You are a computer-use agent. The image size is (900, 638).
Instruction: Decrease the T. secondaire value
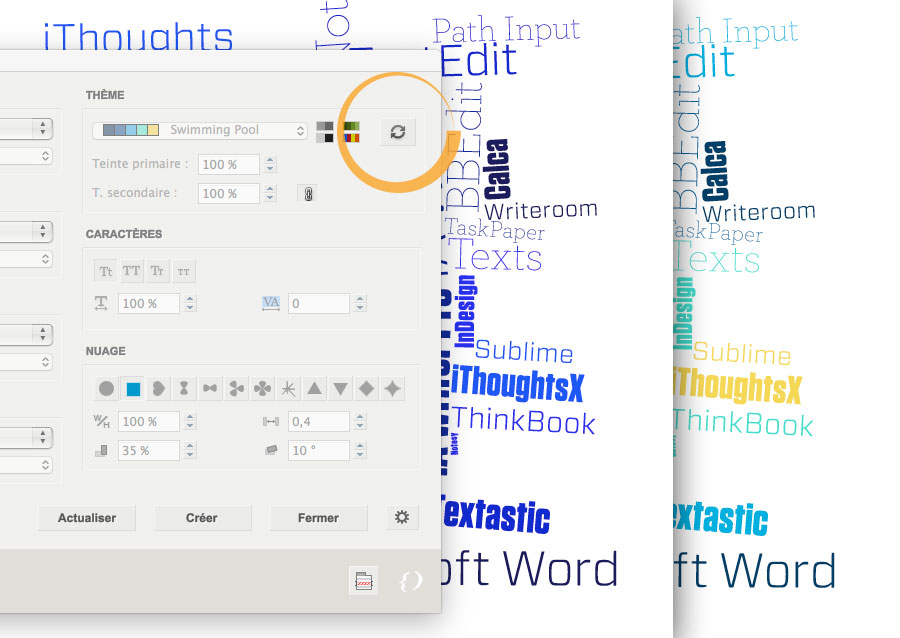(270, 199)
